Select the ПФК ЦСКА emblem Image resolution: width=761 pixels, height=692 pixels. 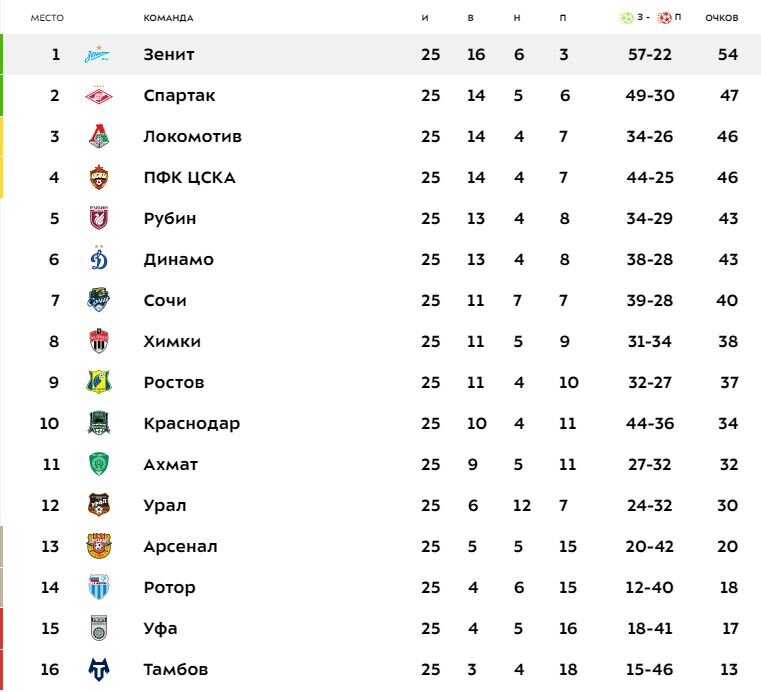(x=99, y=177)
